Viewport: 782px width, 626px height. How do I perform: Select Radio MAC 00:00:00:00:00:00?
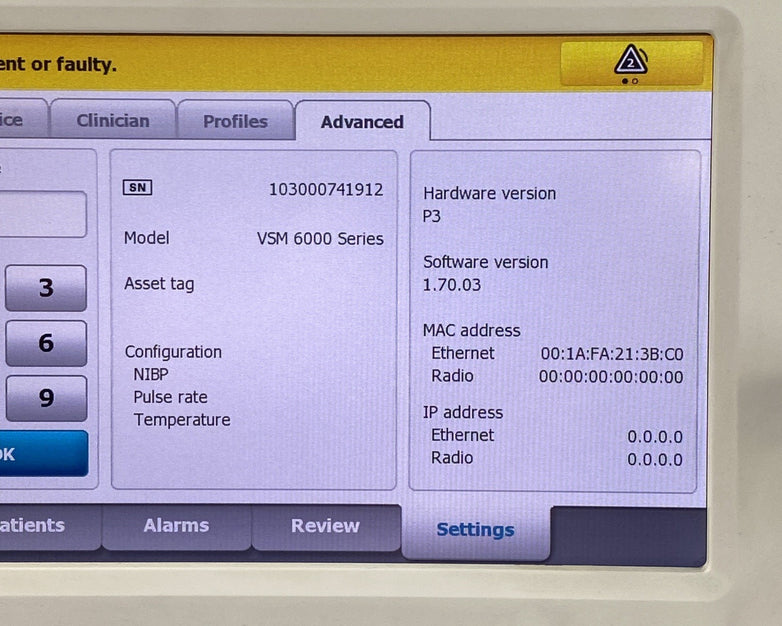pyautogui.click(x=611, y=377)
